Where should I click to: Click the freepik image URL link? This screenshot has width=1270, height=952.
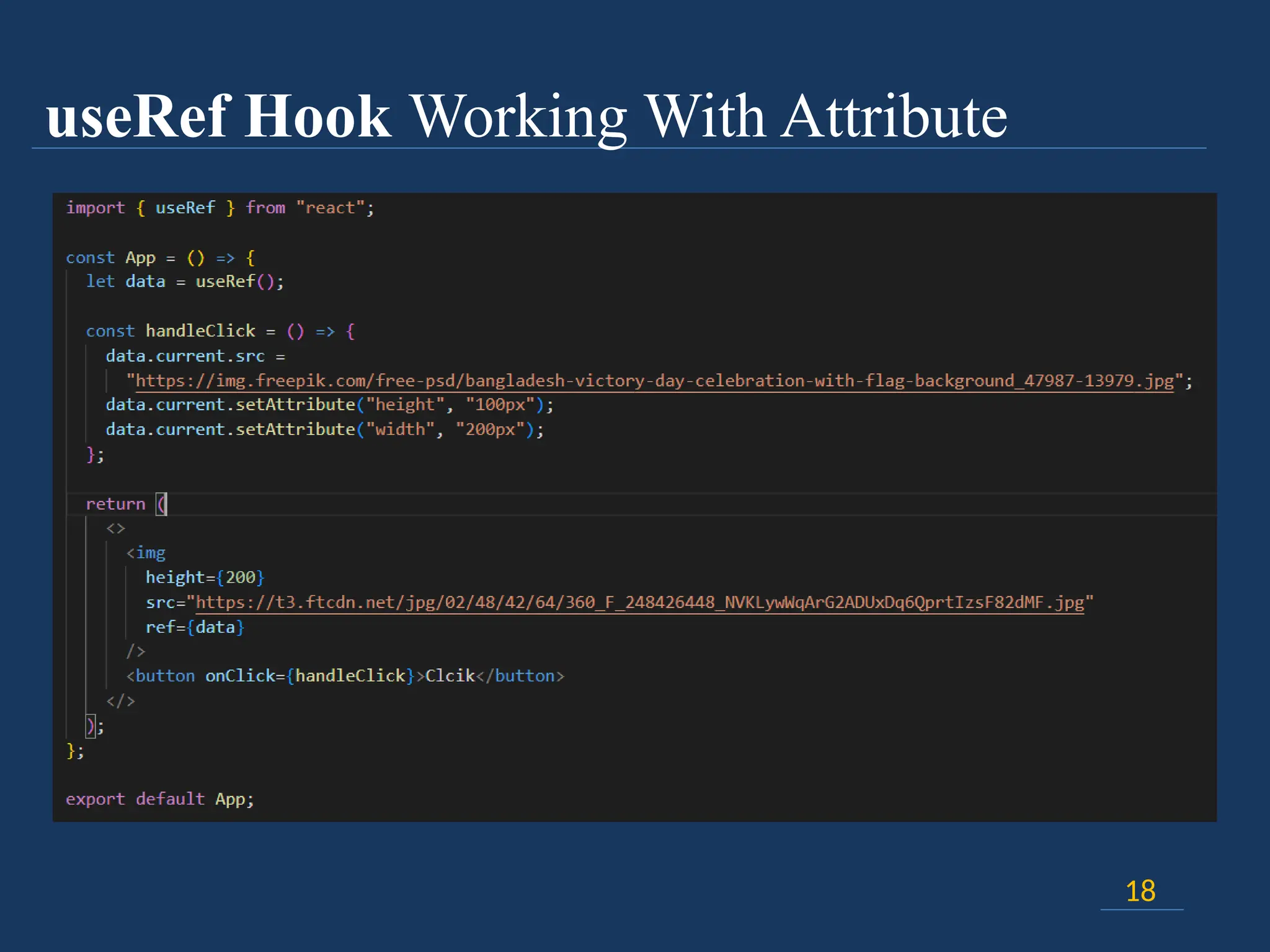click(654, 381)
